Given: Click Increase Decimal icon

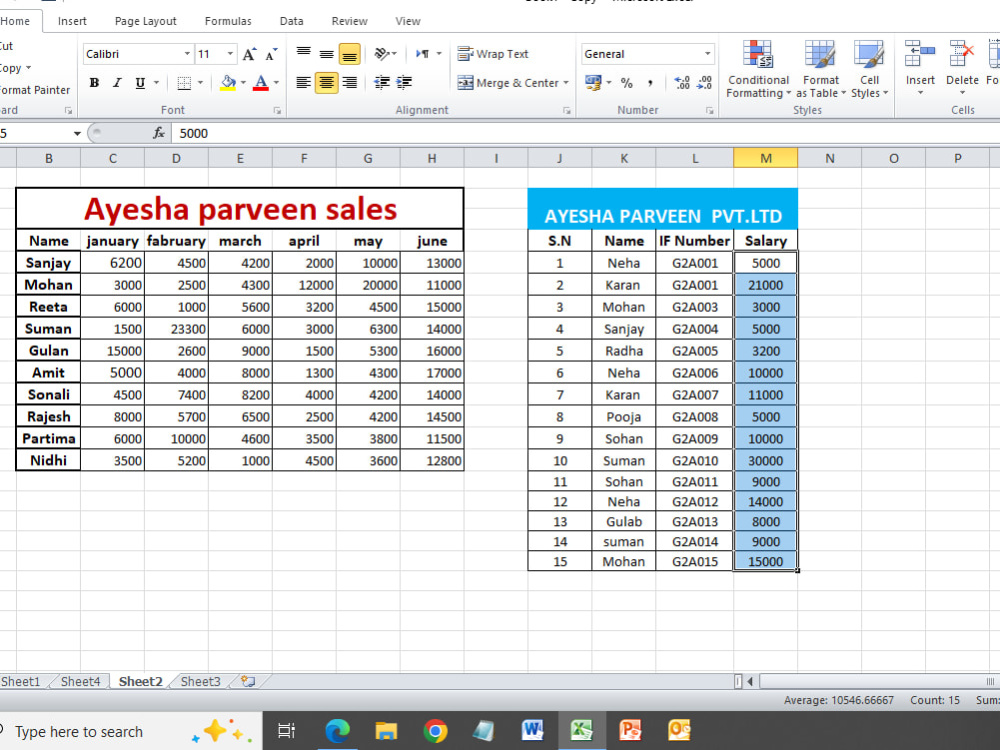Looking at the screenshot, I should (x=682, y=83).
